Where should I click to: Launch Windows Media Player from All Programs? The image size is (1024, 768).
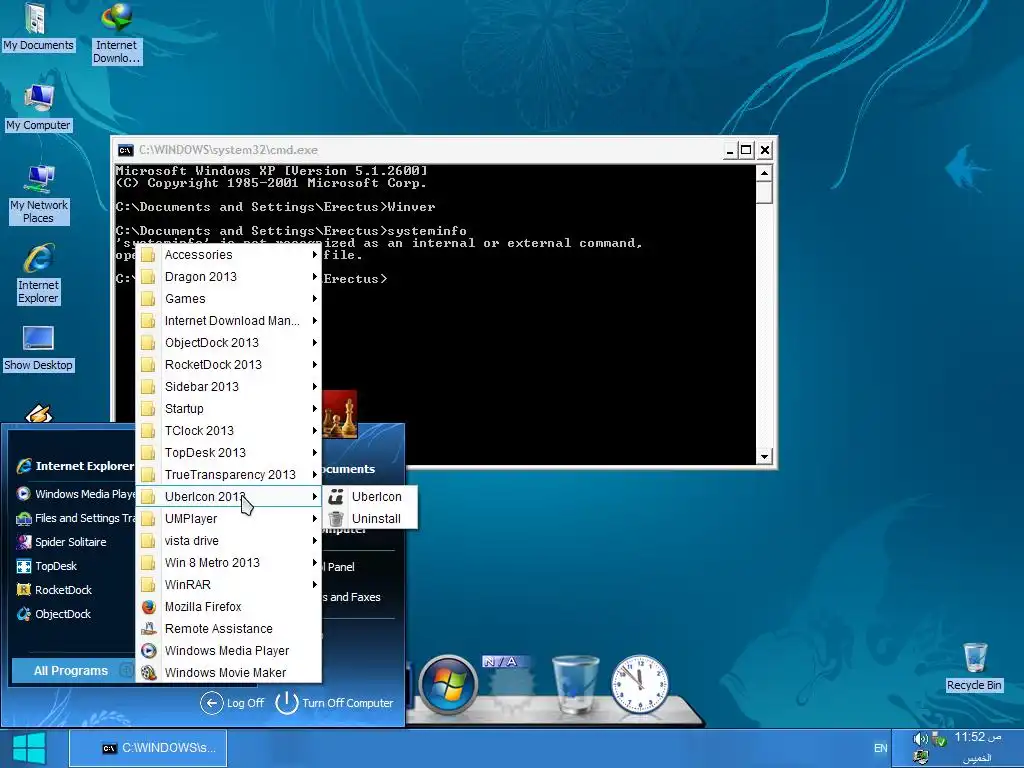coord(229,650)
